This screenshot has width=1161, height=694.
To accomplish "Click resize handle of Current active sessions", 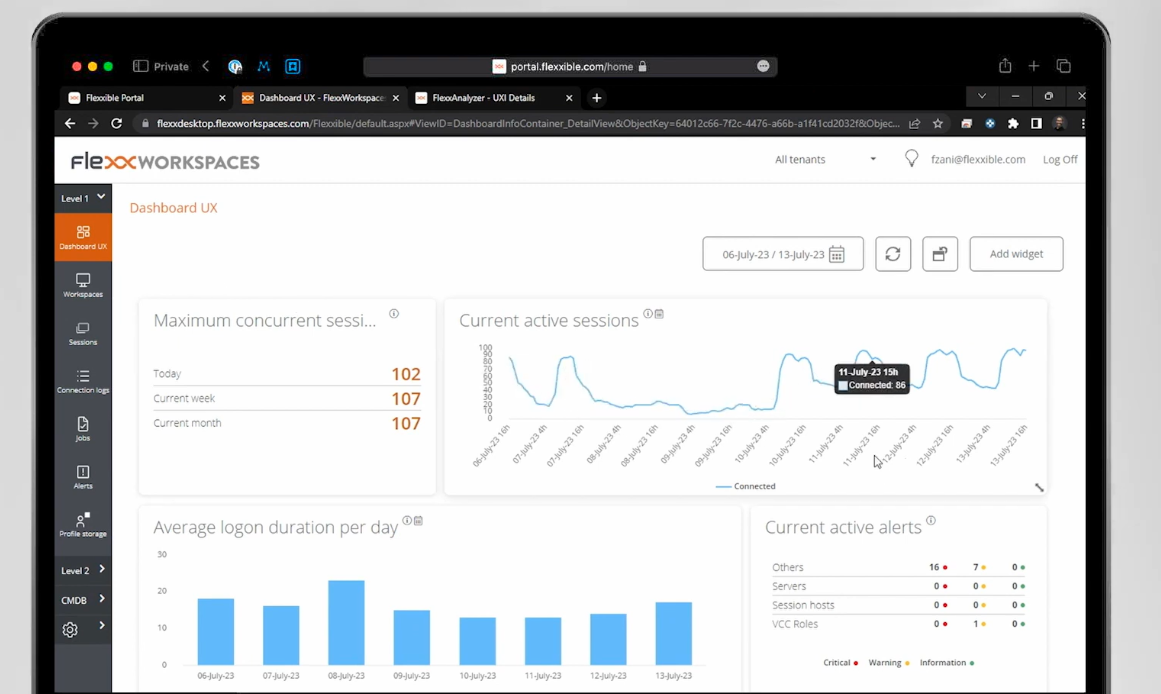I will pyautogui.click(x=1039, y=487).
